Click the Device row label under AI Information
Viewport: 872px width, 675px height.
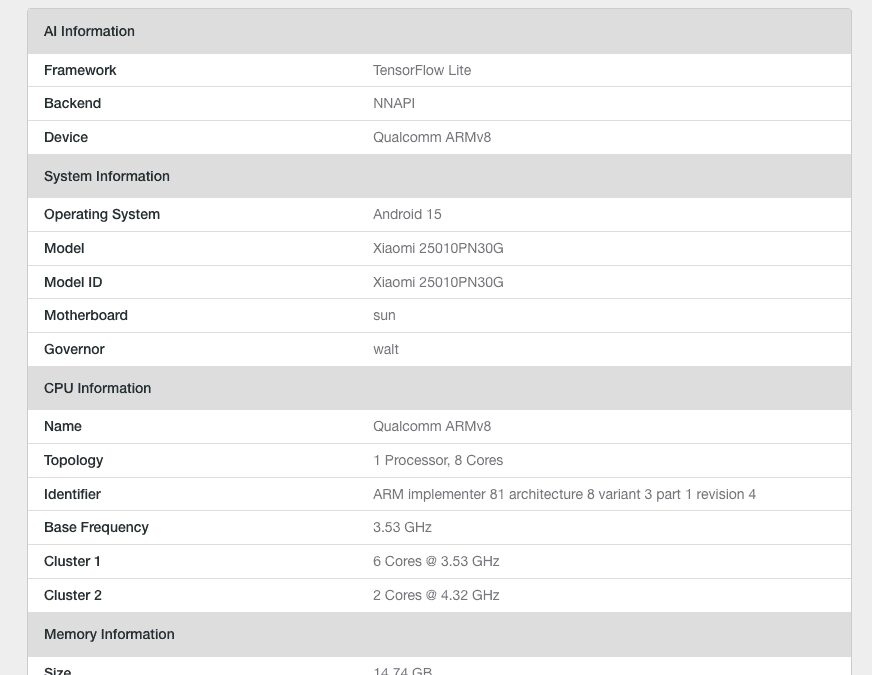[66, 137]
